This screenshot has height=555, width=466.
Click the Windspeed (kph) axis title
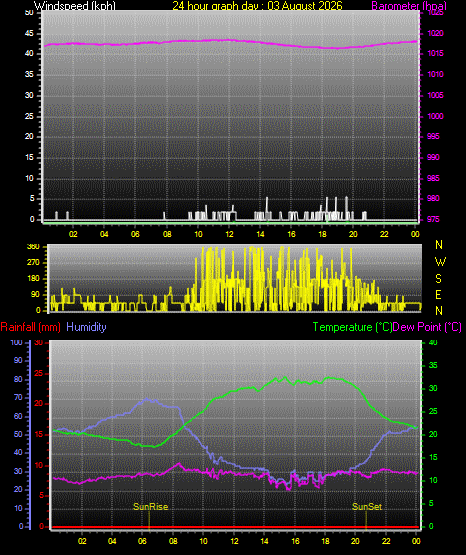(75, 5)
